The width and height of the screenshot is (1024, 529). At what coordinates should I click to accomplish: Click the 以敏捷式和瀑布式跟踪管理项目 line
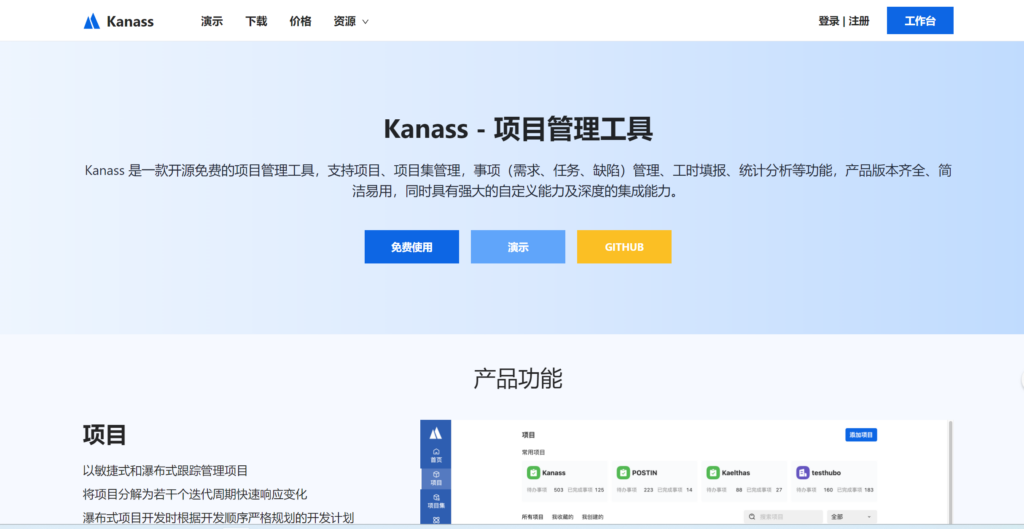tap(165, 470)
